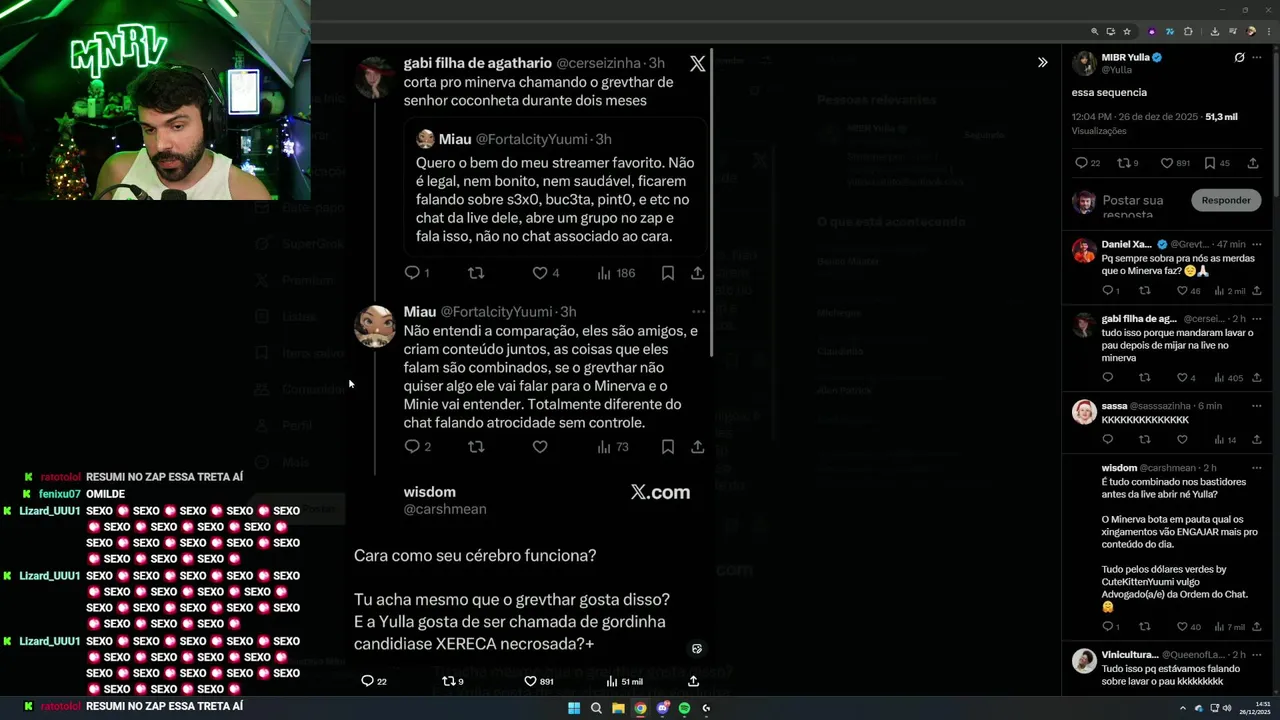Like sassa's KKKKKKKKKKKKKK reply

(1182, 440)
